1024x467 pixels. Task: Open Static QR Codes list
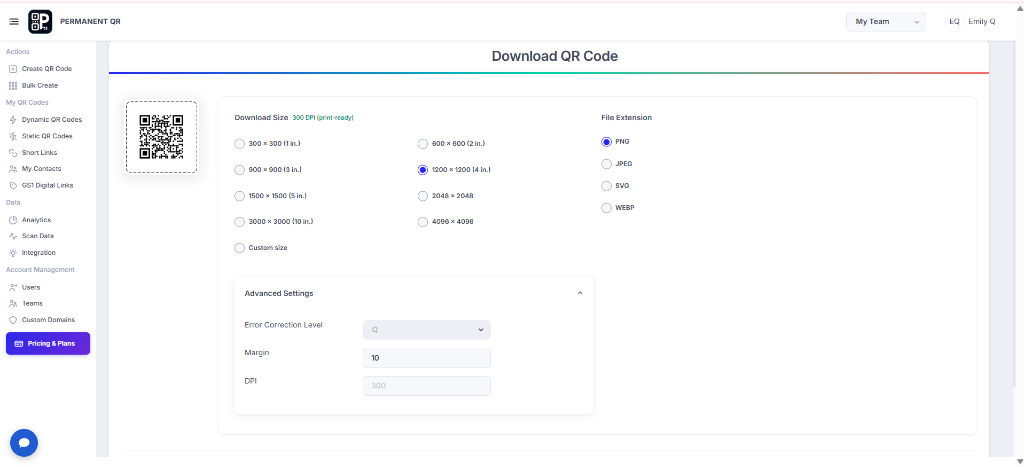coord(47,136)
